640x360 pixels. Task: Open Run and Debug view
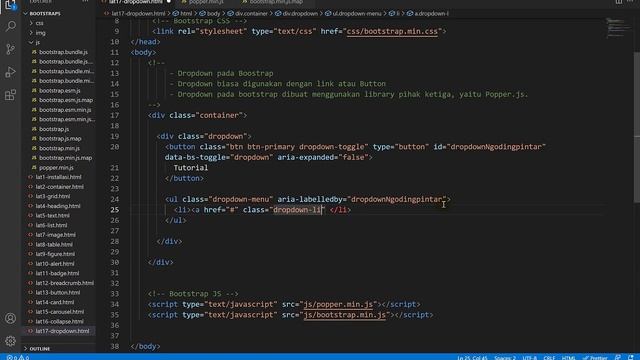tap(11, 72)
